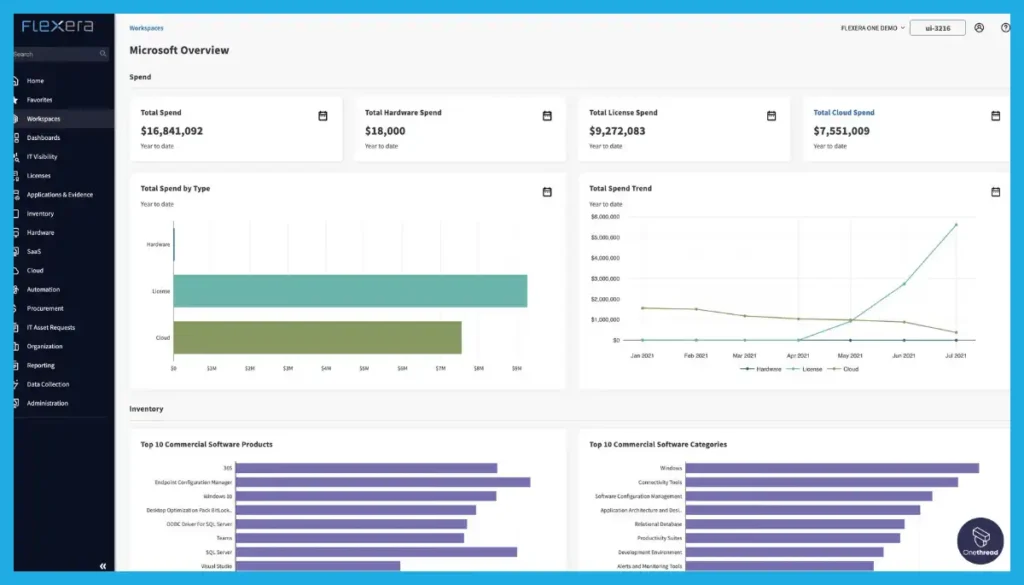Open the calendar icon on Total Hardware Spend card
This screenshot has width=1024, height=585.
click(547, 116)
